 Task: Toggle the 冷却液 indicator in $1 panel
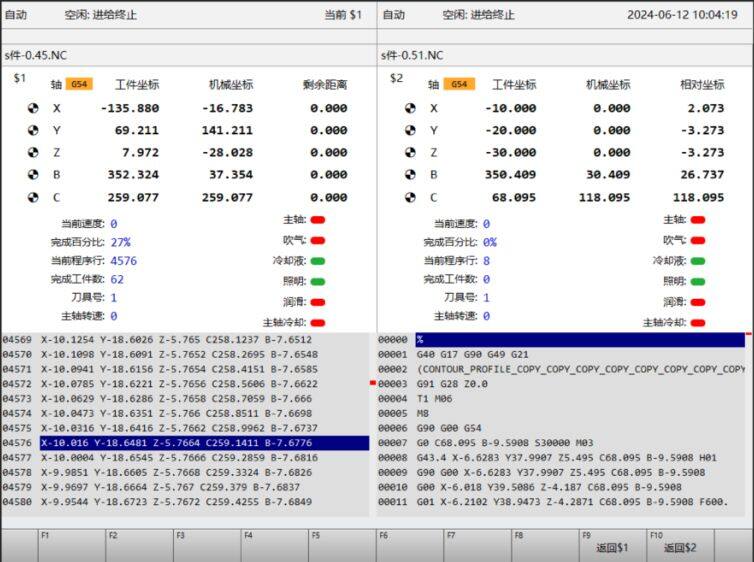pyautogui.click(x=318, y=261)
